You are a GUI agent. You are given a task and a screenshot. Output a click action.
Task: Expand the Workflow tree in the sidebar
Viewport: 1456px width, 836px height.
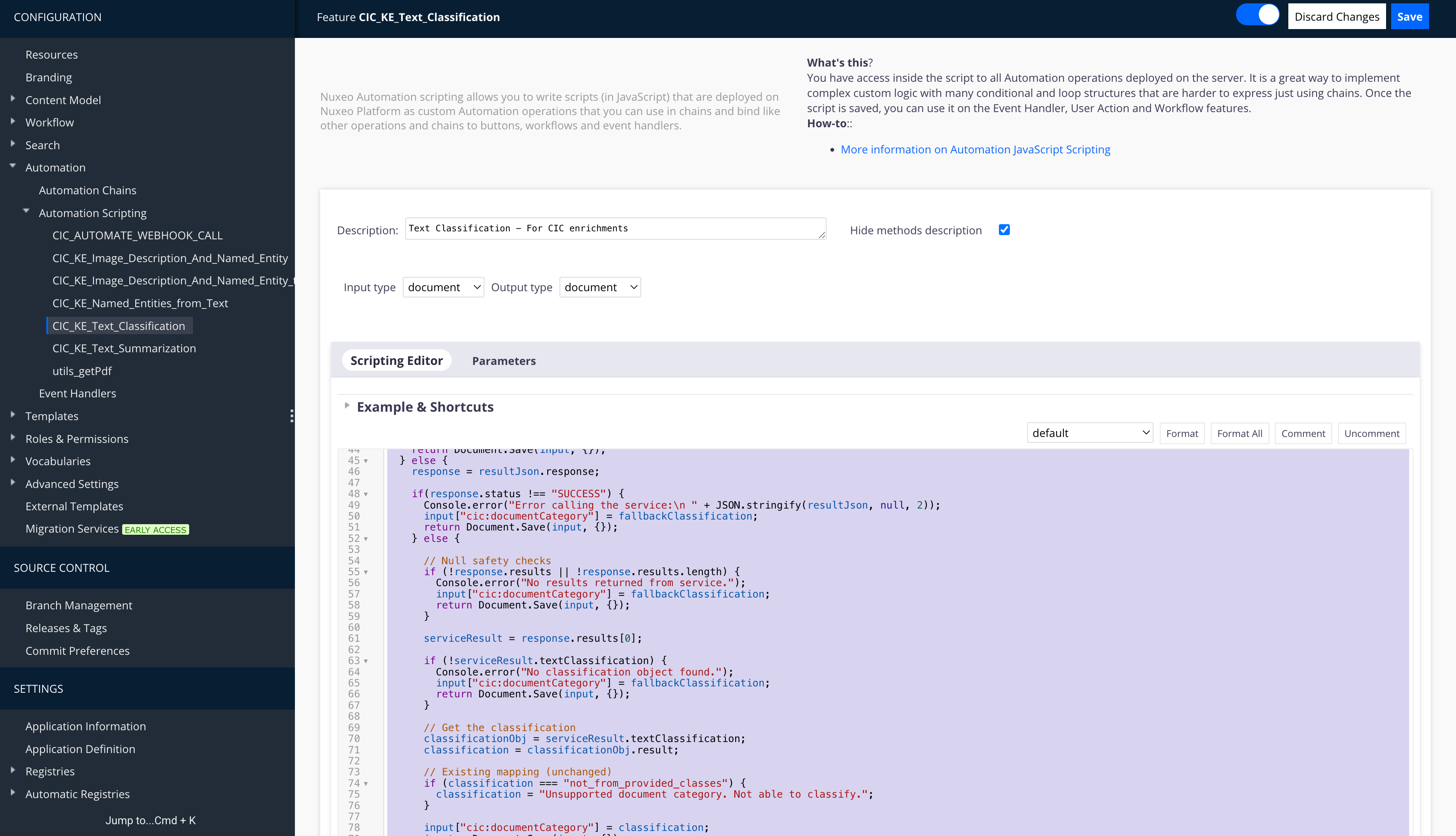tap(13, 122)
